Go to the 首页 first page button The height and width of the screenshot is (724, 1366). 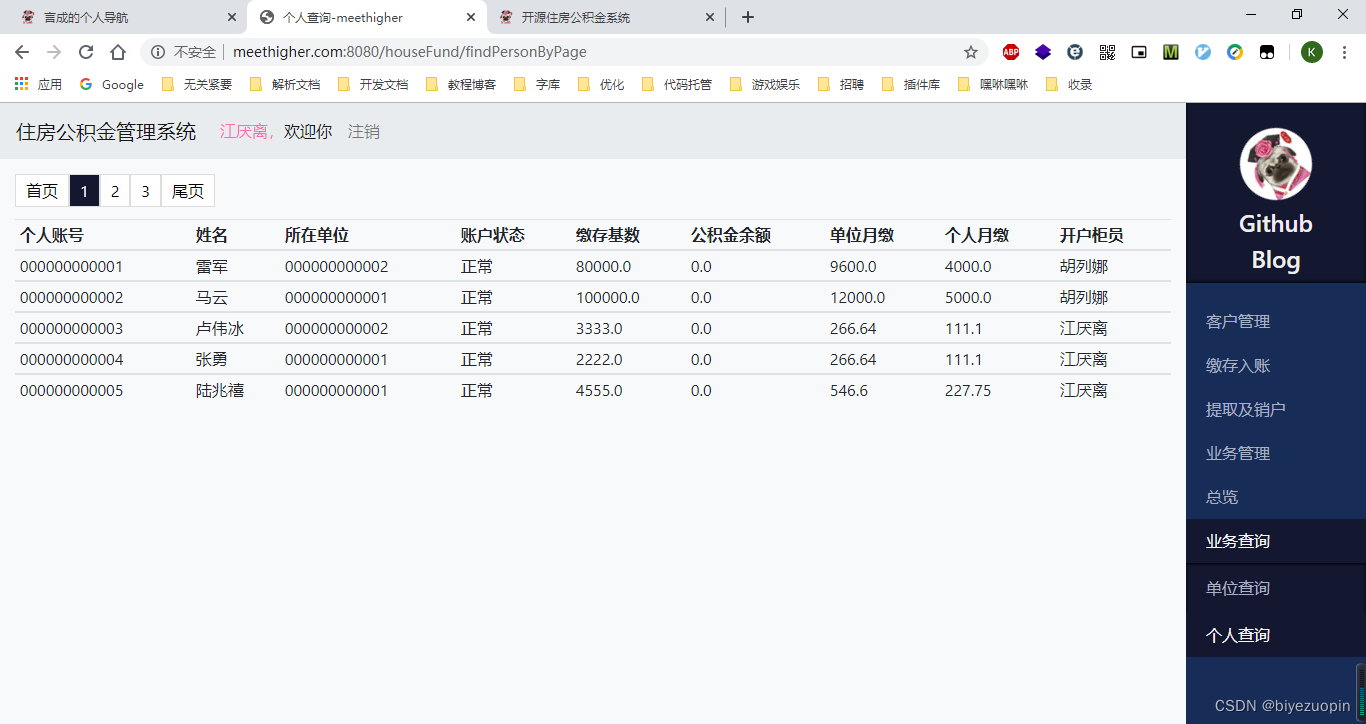42,191
